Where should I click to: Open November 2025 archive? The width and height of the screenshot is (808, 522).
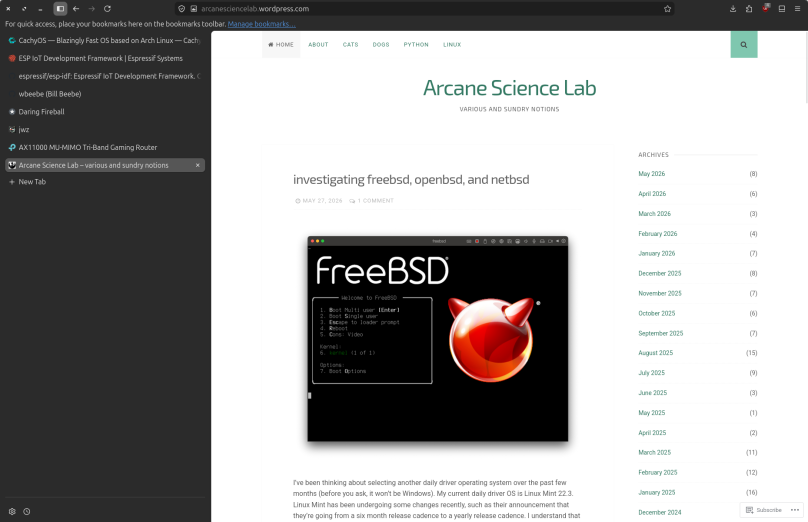click(660, 294)
